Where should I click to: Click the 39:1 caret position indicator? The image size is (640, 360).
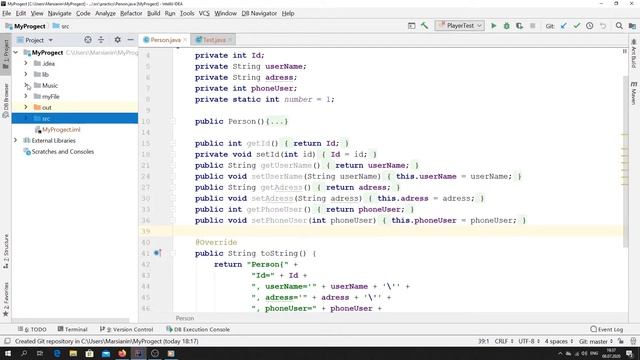click(x=483, y=341)
